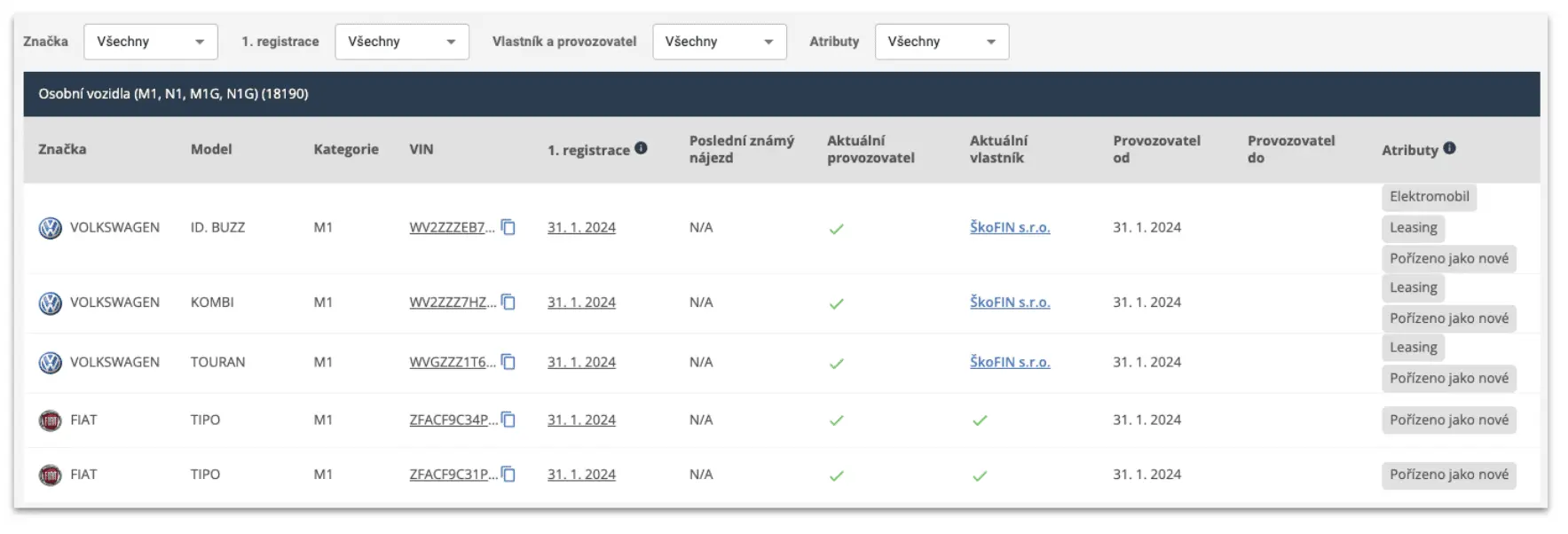Copy VIN ZFACF9C31P icon

point(508,475)
